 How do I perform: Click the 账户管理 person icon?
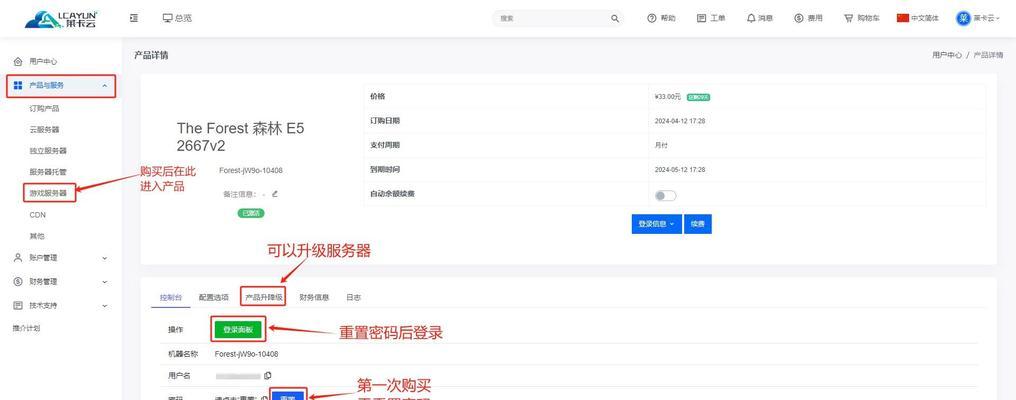click(18, 257)
